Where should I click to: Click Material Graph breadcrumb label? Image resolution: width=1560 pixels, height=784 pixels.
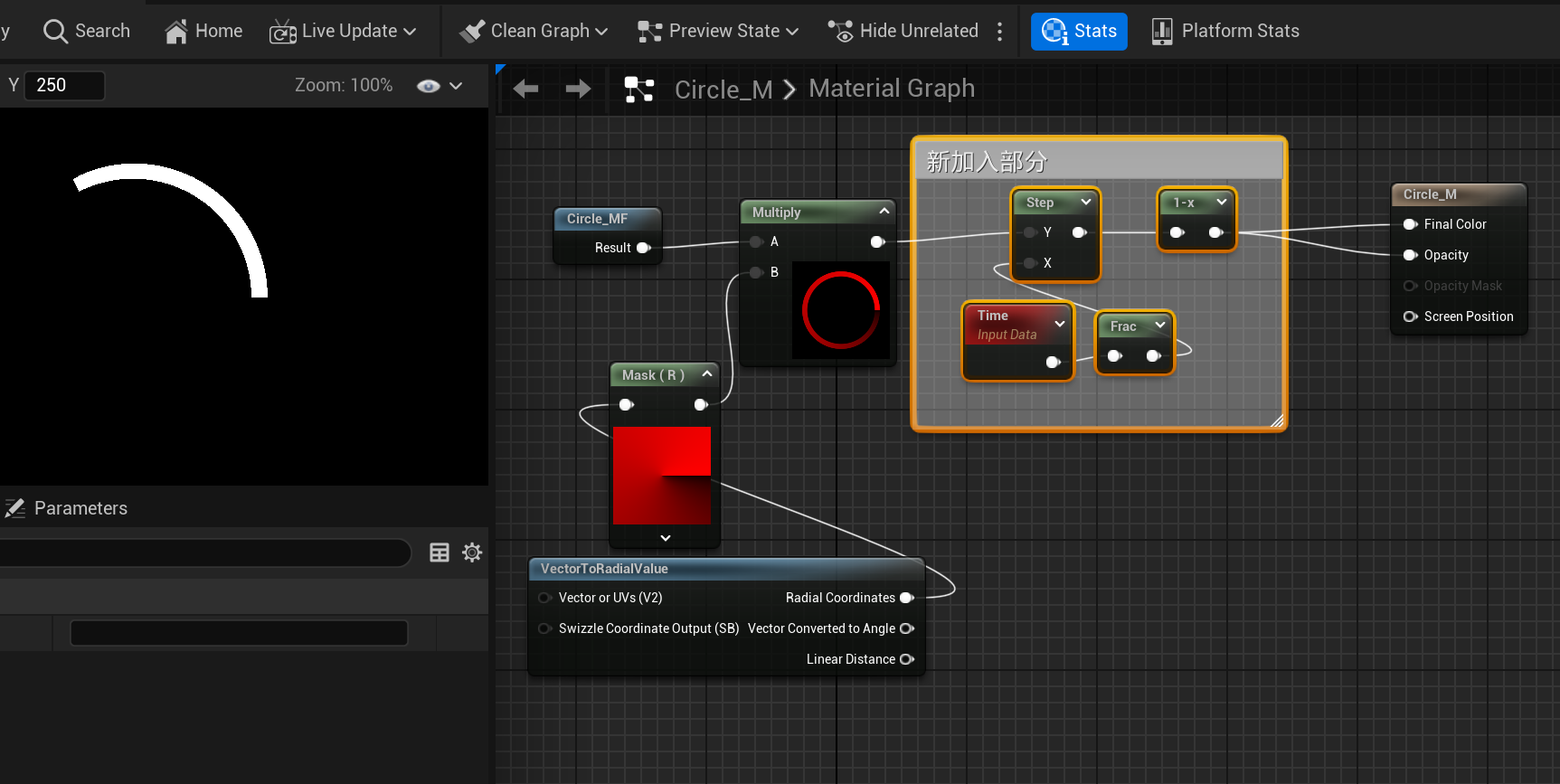click(x=891, y=89)
